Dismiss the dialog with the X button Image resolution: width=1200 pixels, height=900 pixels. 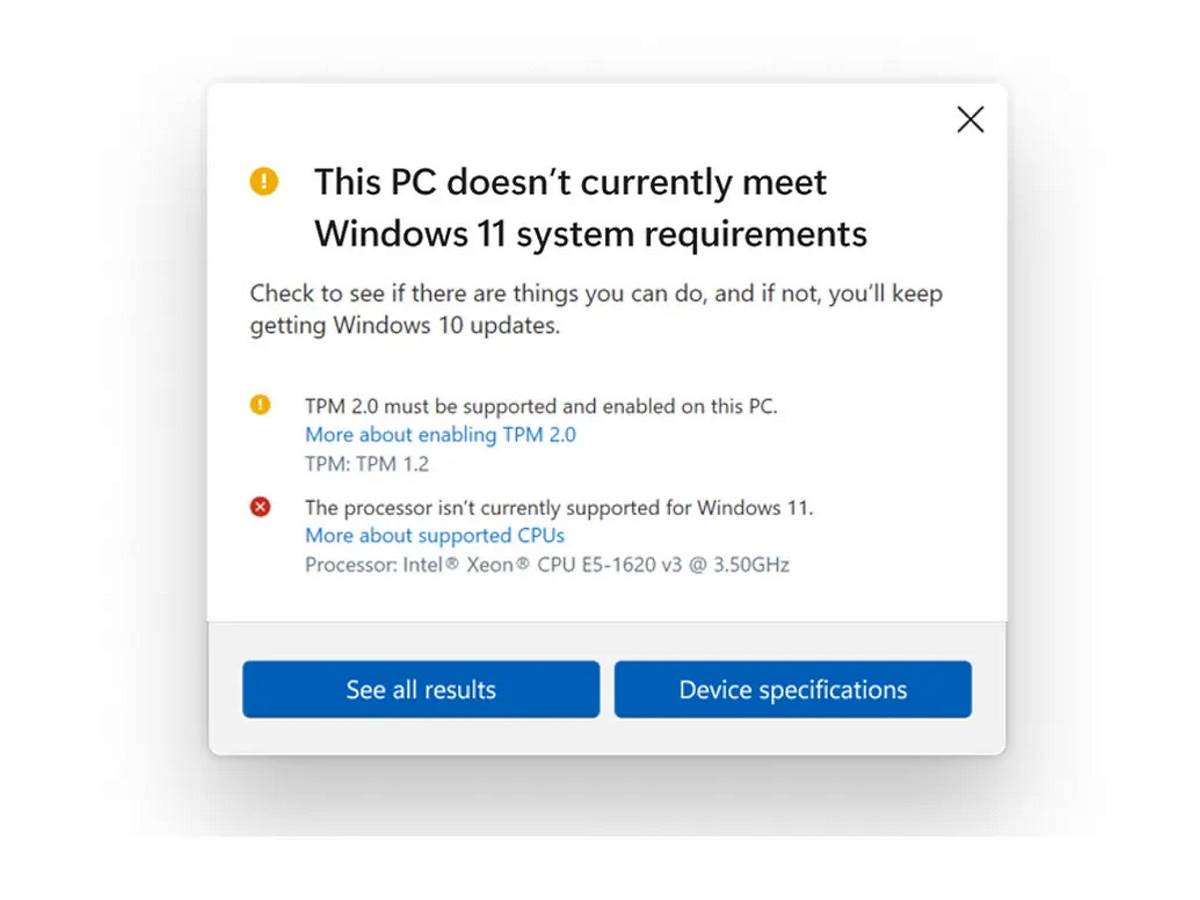[969, 119]
